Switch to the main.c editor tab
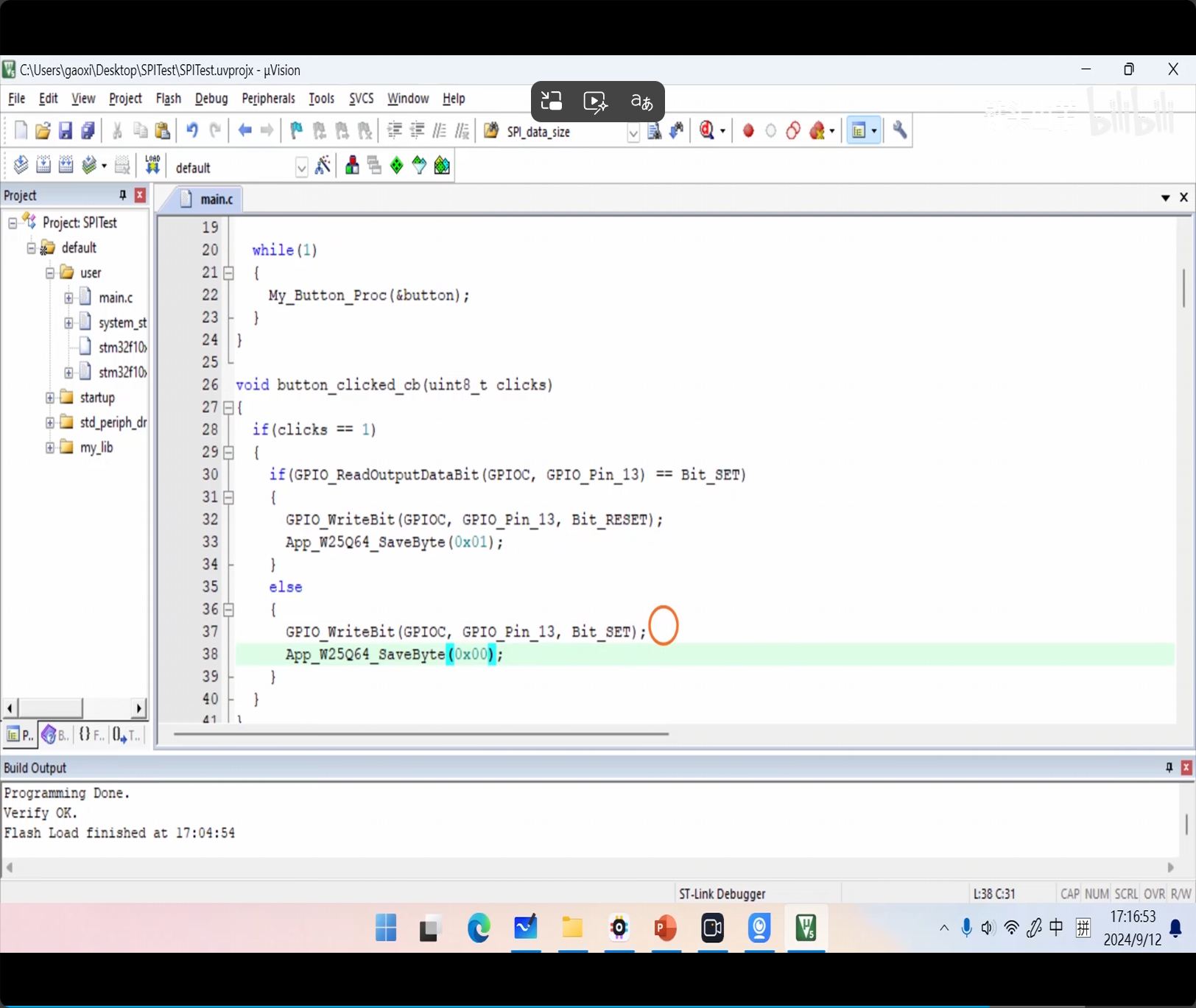 (205, 199)
